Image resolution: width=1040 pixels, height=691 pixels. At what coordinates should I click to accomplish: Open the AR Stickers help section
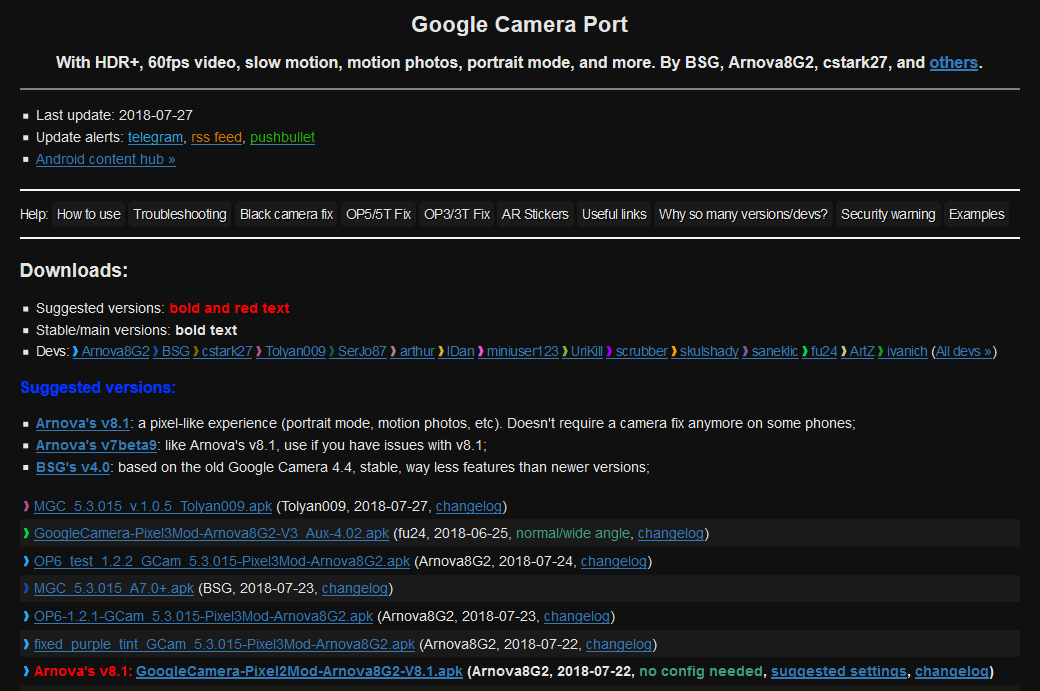[535, 214]
